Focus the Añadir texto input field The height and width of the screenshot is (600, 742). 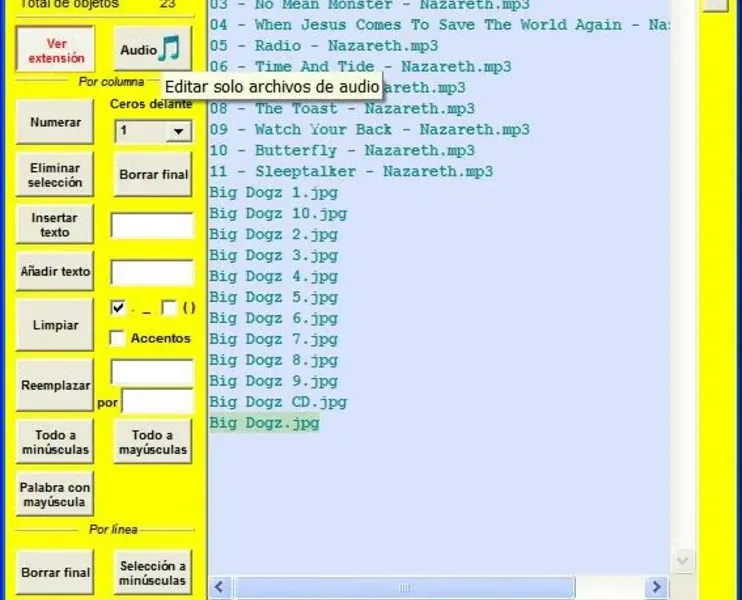coord(152,272)
